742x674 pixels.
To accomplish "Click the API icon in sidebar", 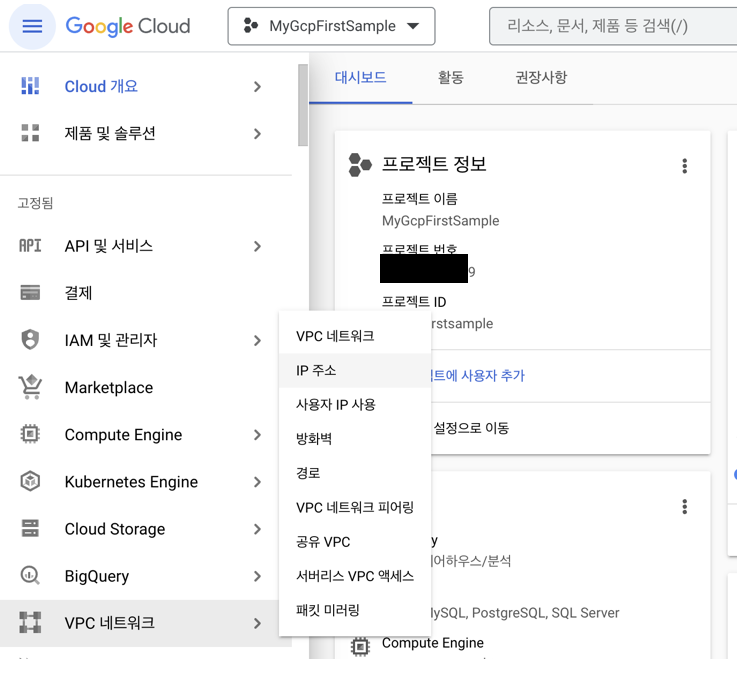I will coord(30,246).
